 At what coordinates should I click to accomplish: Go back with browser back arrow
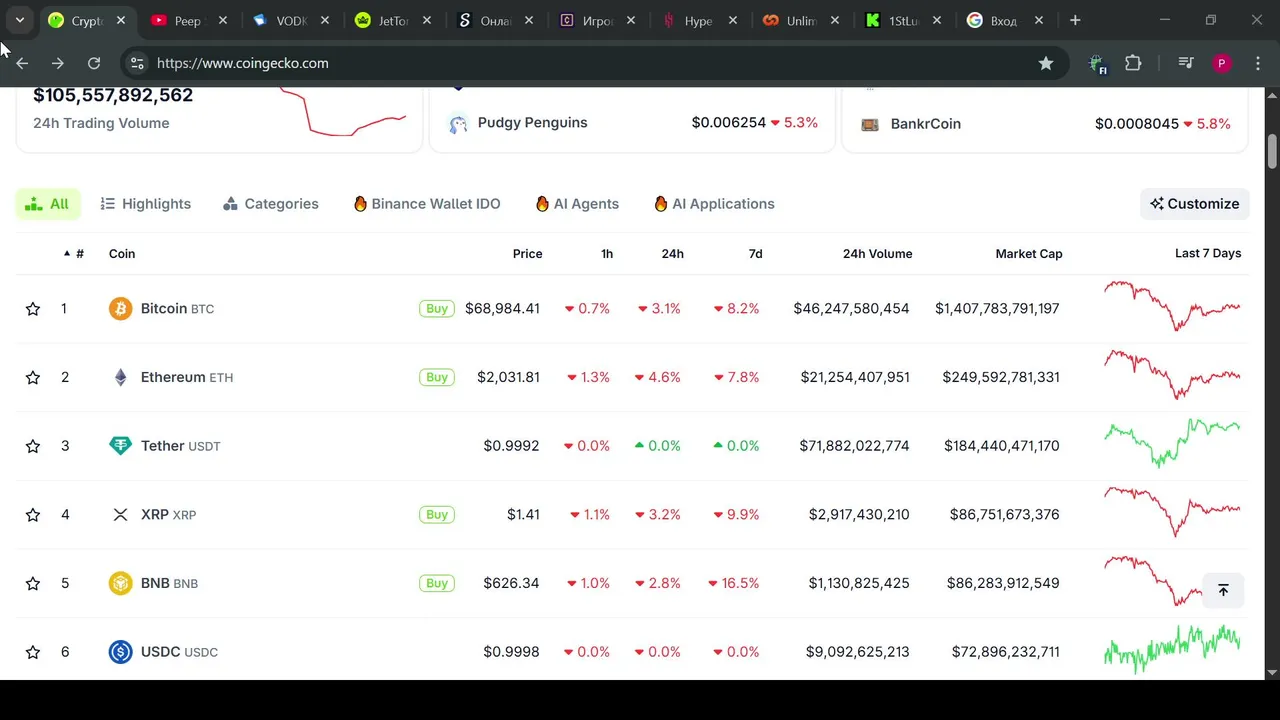point(22,63)
